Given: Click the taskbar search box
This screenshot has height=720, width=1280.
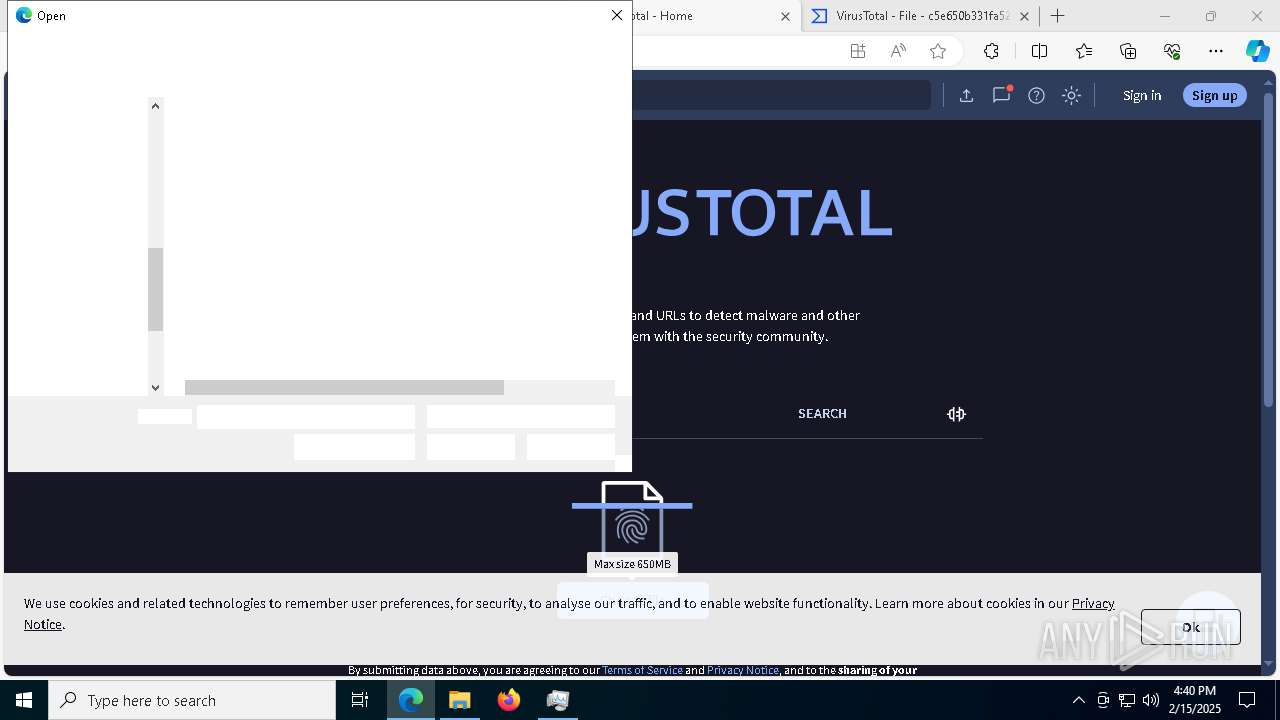Looking at the screenshot, I should click(x=192, y=700).
